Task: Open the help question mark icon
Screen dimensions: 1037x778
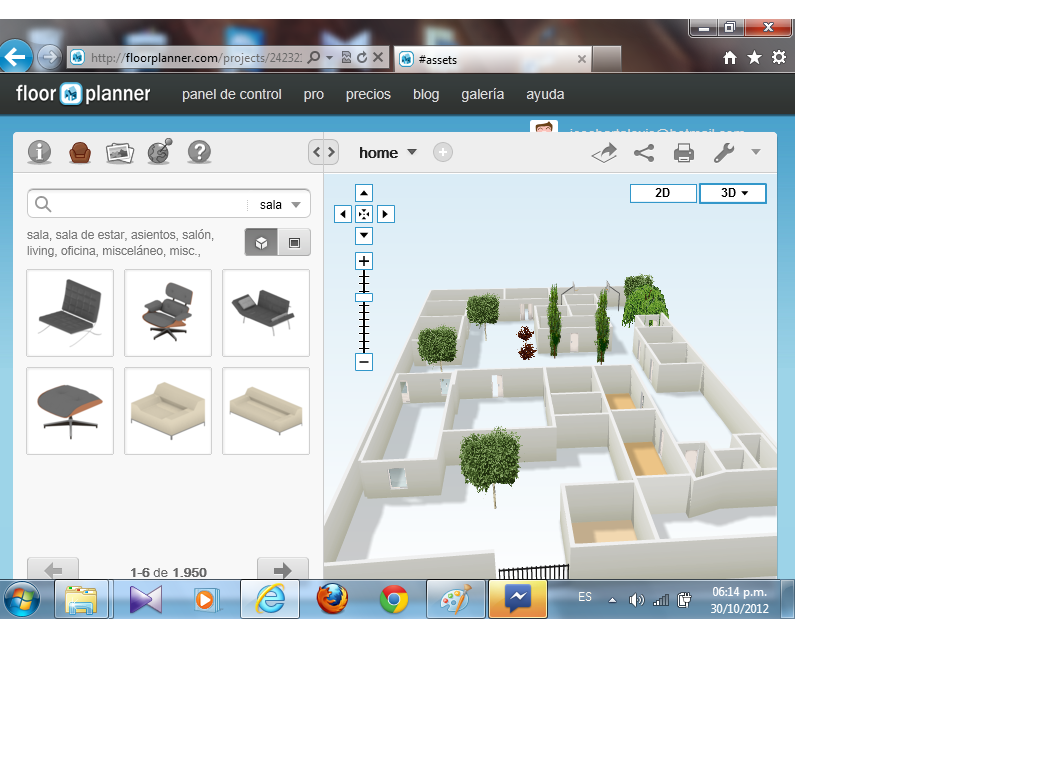Action: [x=199, y=152]
